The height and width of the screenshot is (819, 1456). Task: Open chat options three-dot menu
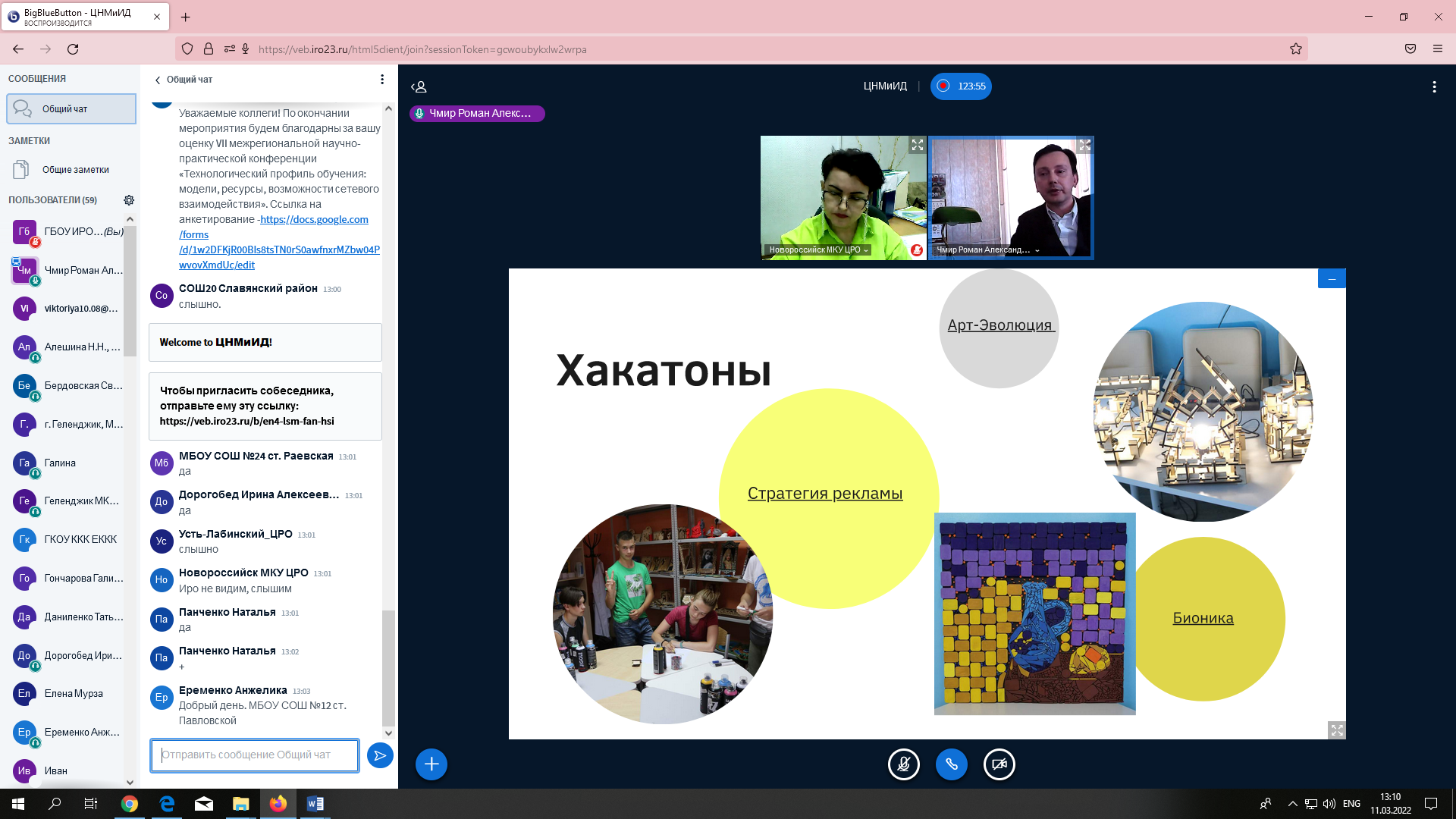click(x=382, y=80)
